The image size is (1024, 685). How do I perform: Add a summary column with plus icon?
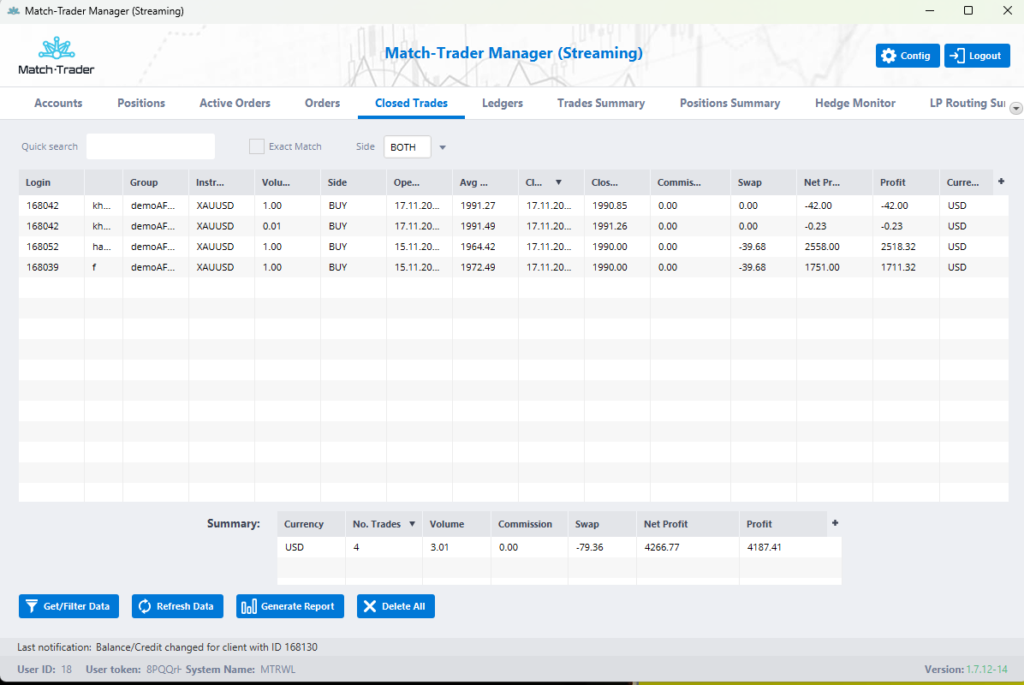(835, 523)
